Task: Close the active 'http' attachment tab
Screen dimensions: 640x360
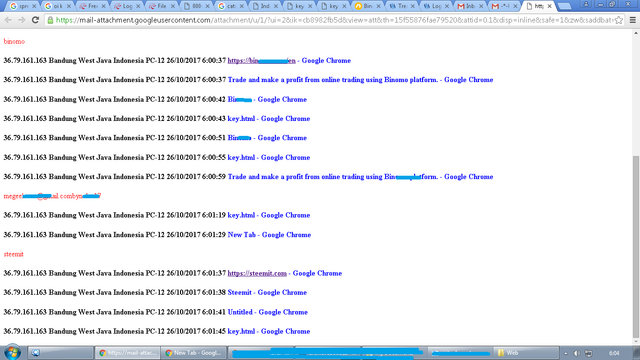Action: pyautogui.click(x=549, y=6)
